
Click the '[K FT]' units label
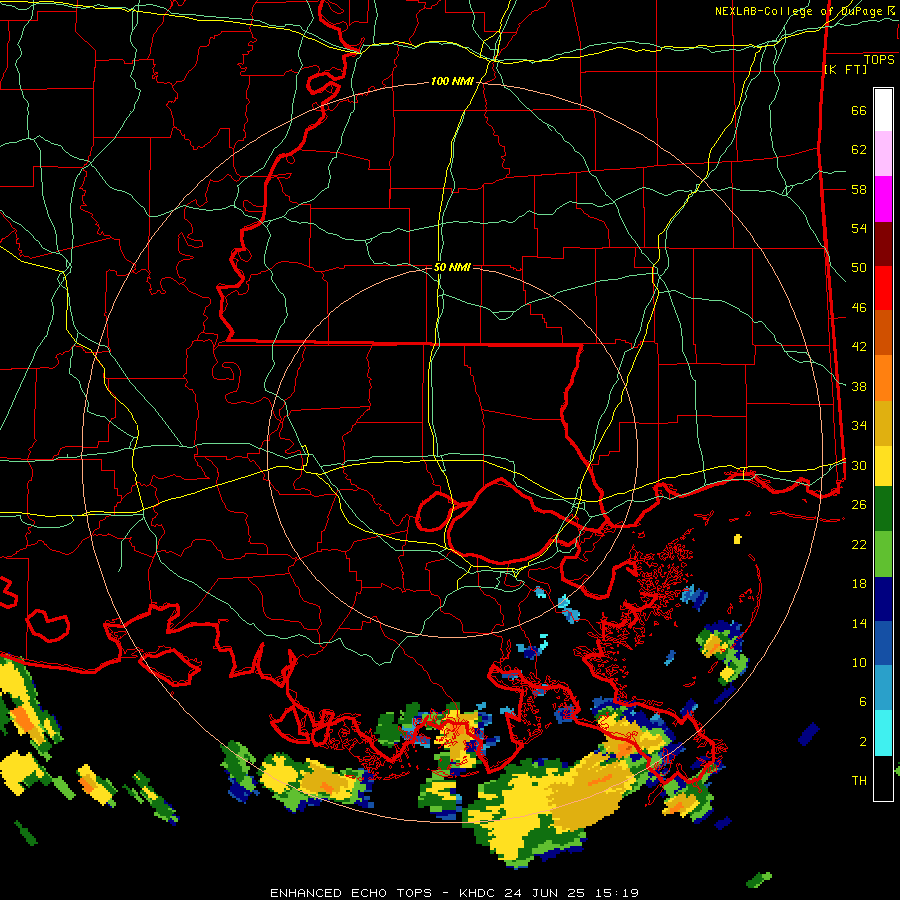[x=845, y=69]
